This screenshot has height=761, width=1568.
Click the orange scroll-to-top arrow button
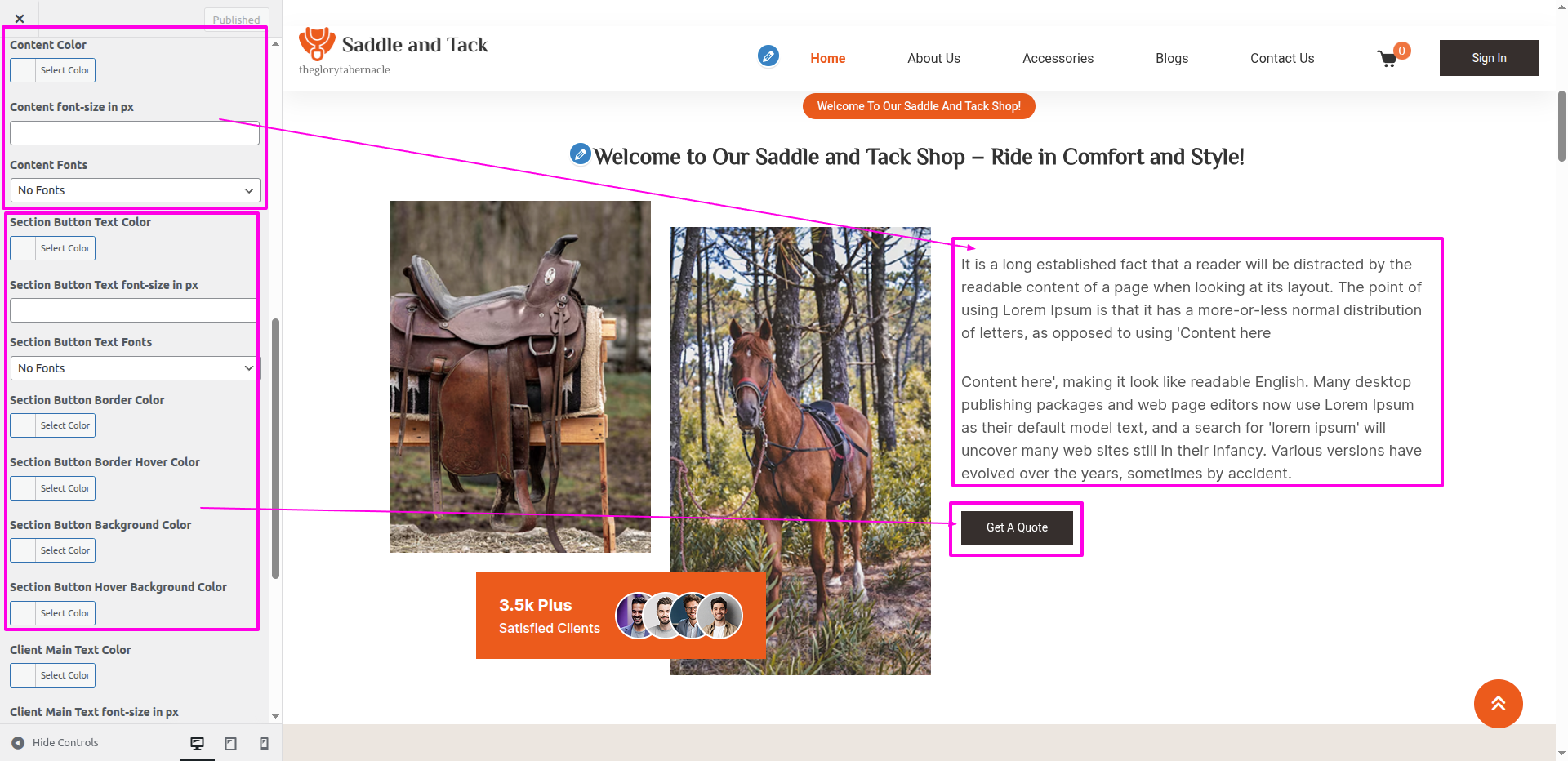click(1498, 703)
